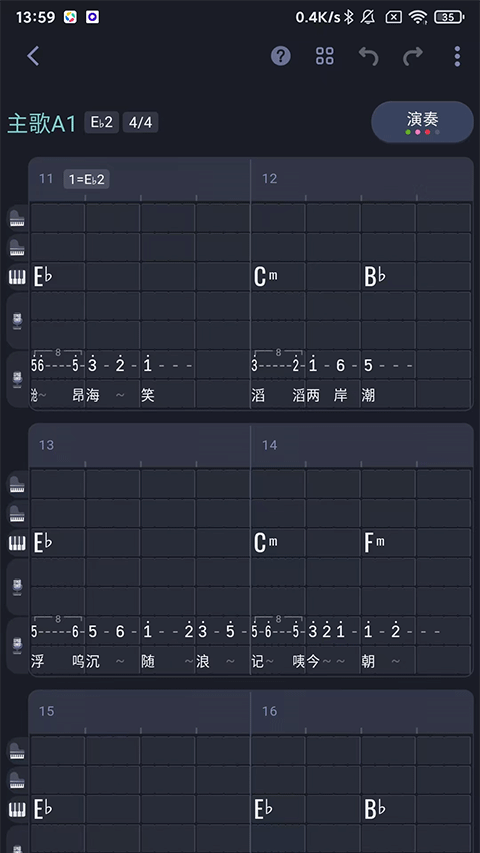Select the Fm chord in bar 14

pos(374,543)
